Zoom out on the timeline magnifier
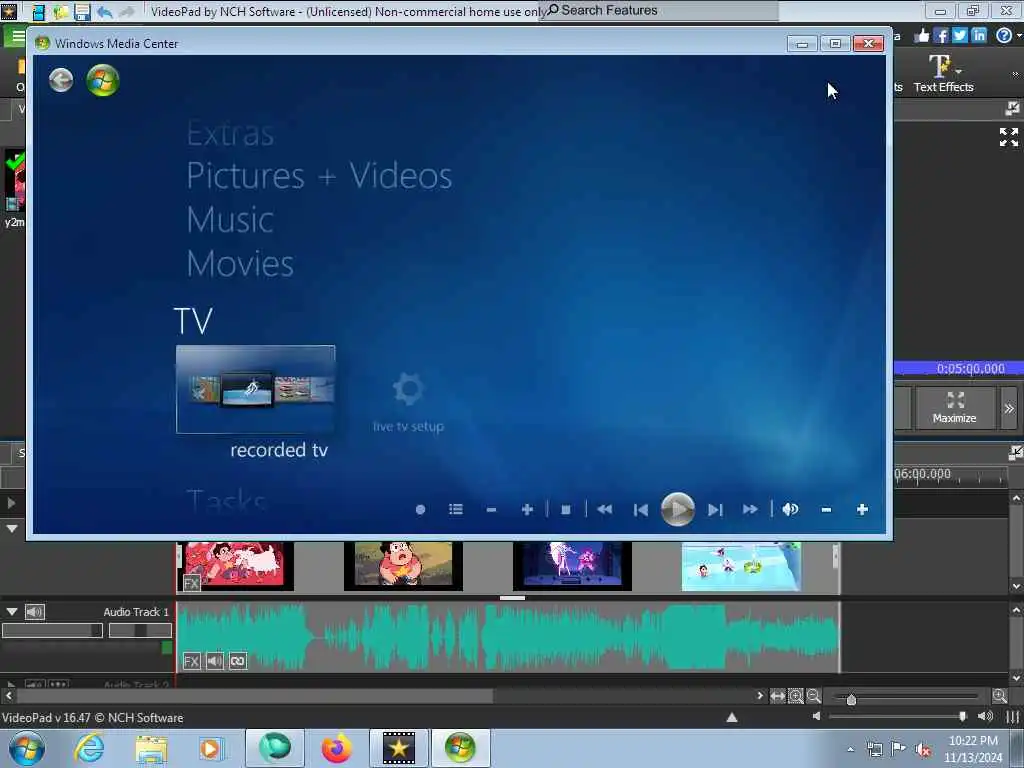 click(814, 697)
